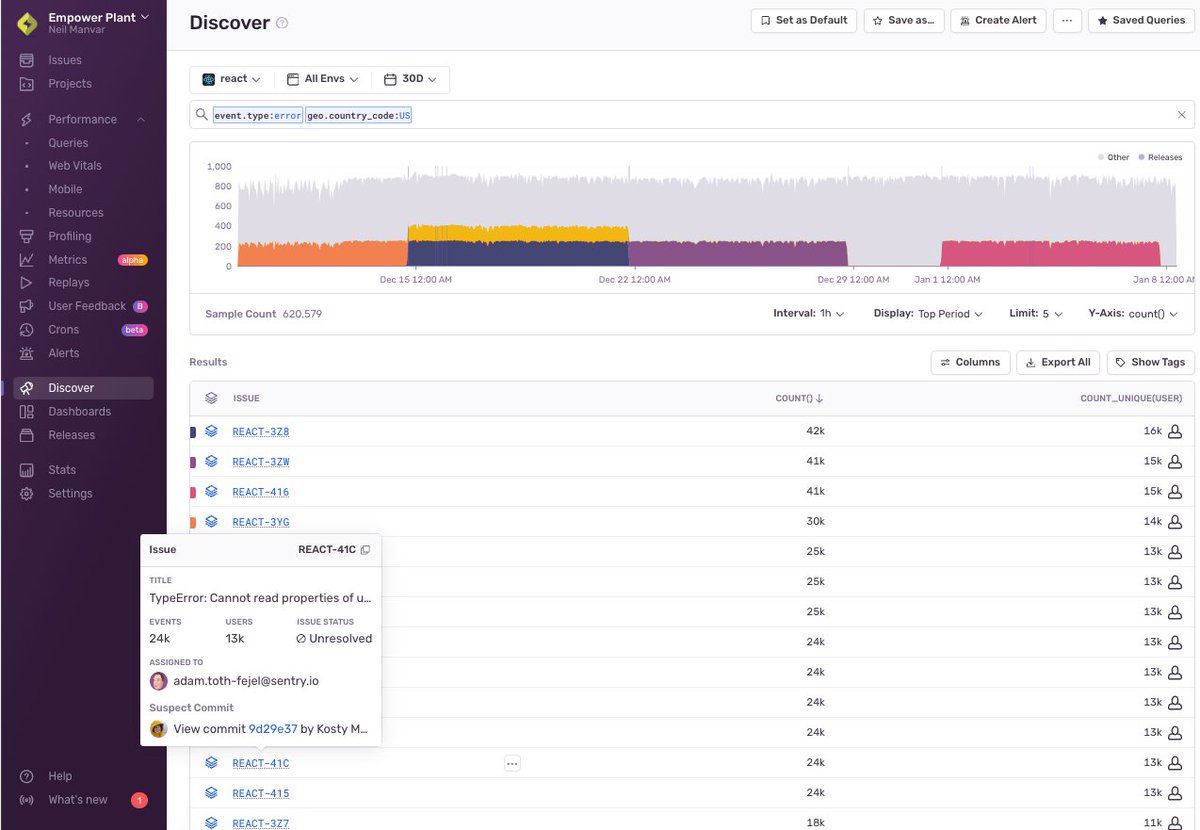1200x830 pixels.
Task: Open issue link REACT-415
Action: point(261,793)
